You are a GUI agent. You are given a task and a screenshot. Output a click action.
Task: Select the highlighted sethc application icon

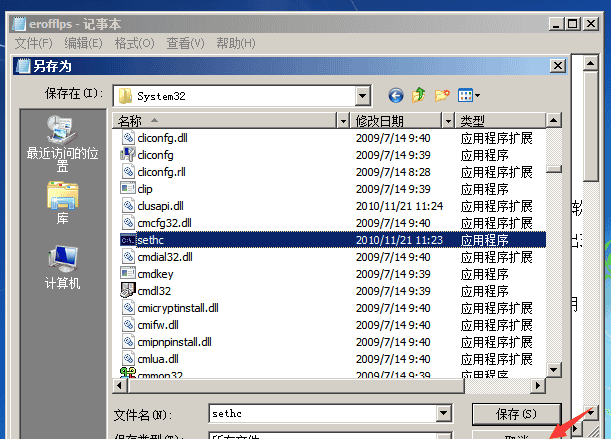pos(128,240)
